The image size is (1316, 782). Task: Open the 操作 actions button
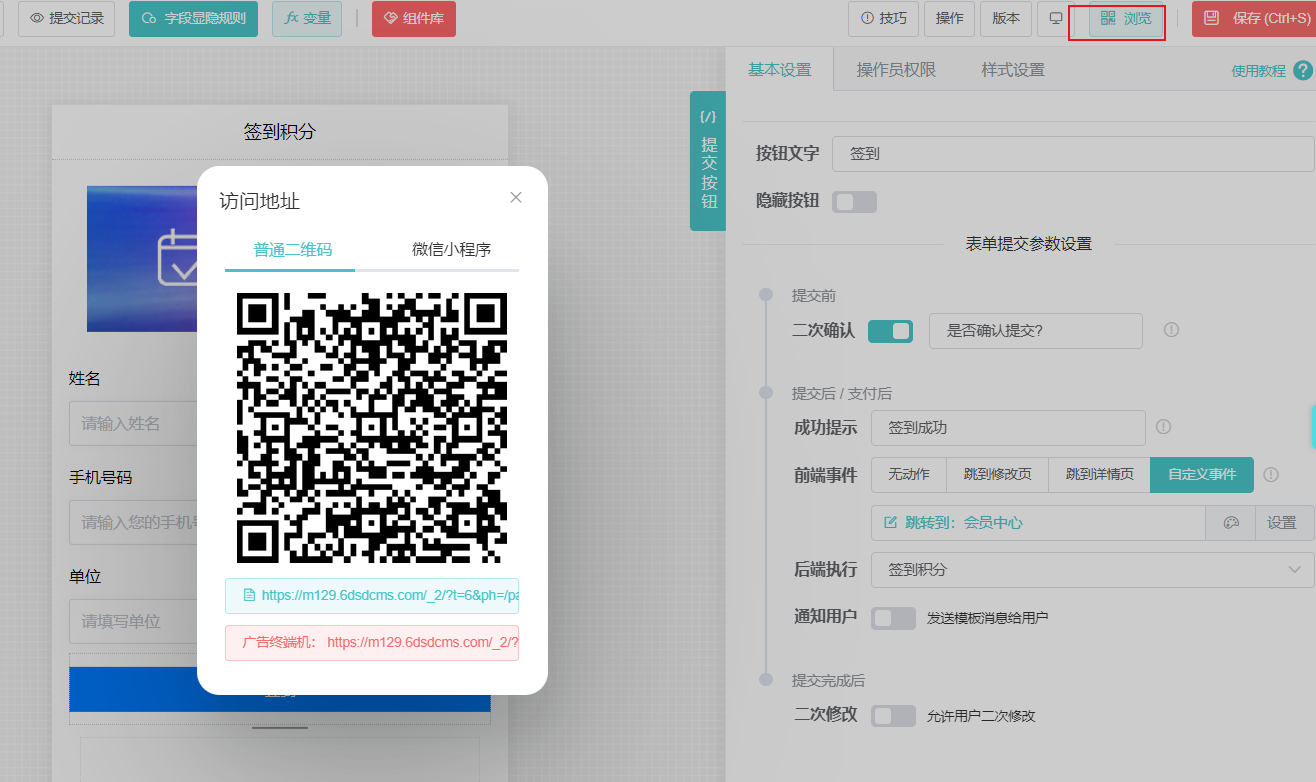949,18
